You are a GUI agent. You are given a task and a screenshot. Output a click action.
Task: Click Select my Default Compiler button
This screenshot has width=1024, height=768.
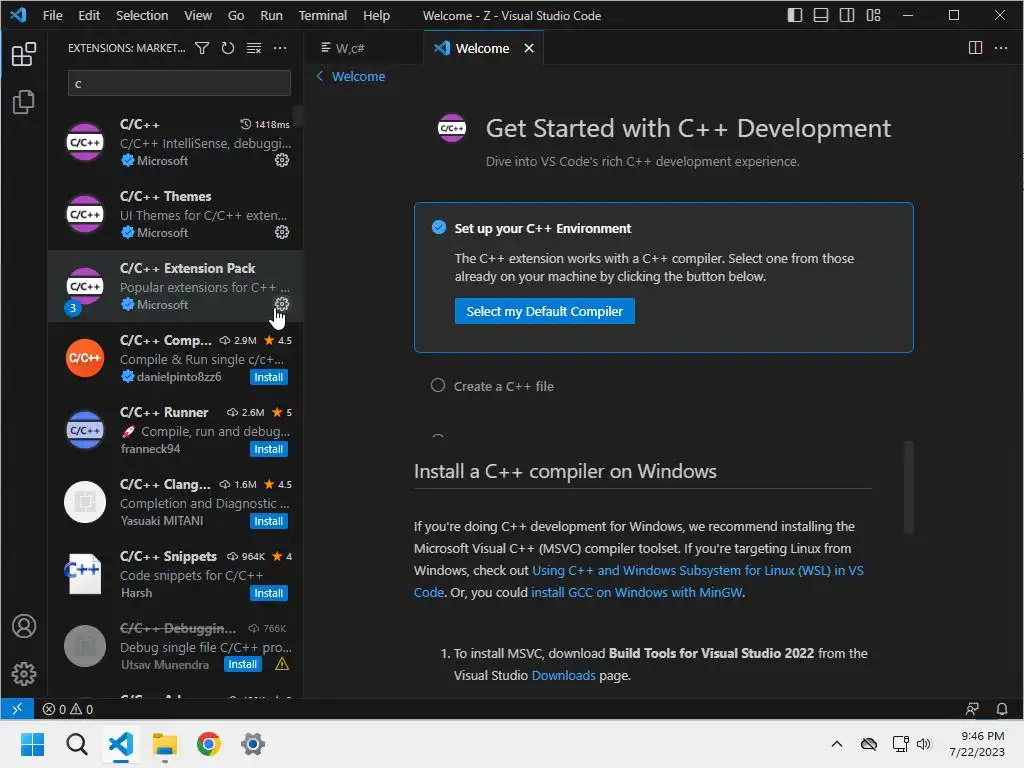coord(545,311)
